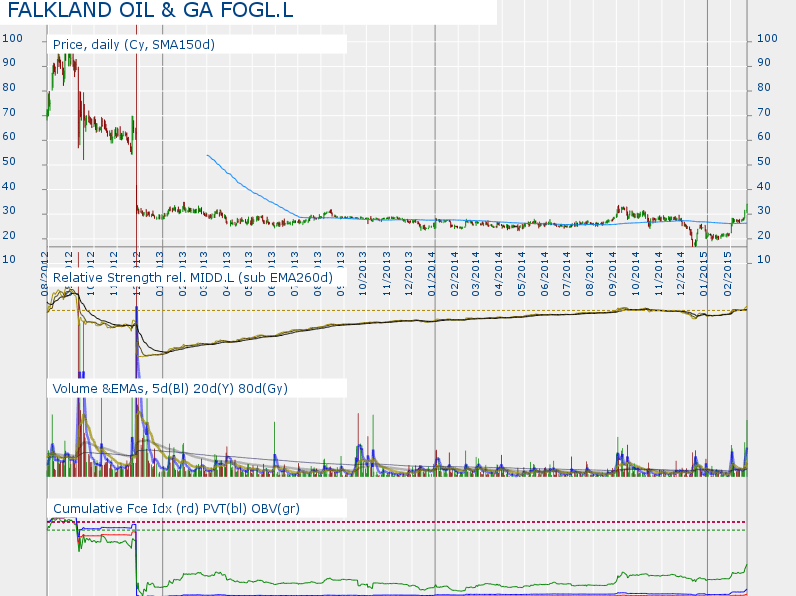The width and height of the screenshot is (796, 596).
Task: Click 'Cumulative Fce Idx (rd) PVT(bl) OBV(gr)' label
Action: coord(176,509)
